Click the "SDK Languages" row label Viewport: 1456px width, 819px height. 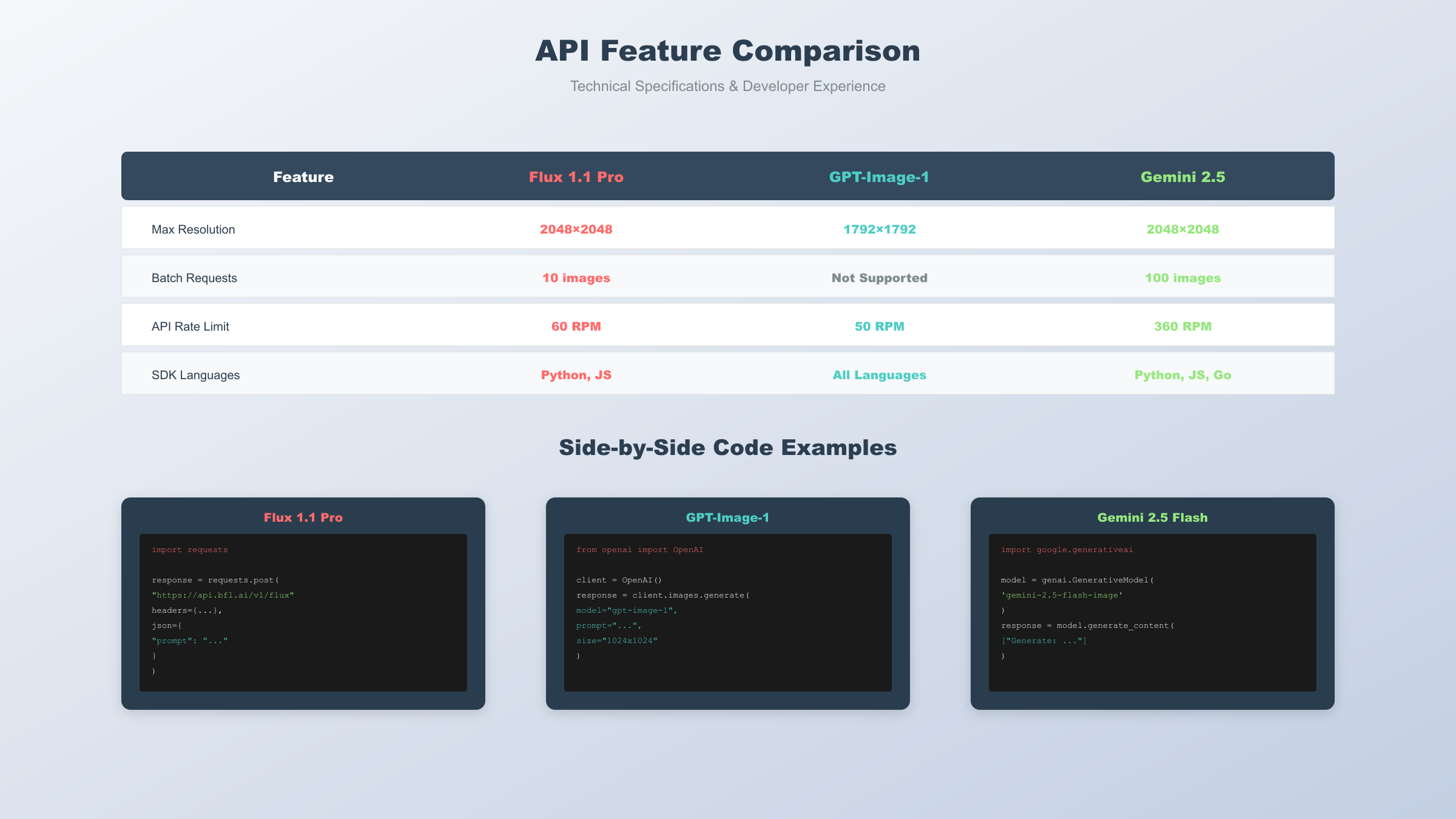(x=195, y=375)
